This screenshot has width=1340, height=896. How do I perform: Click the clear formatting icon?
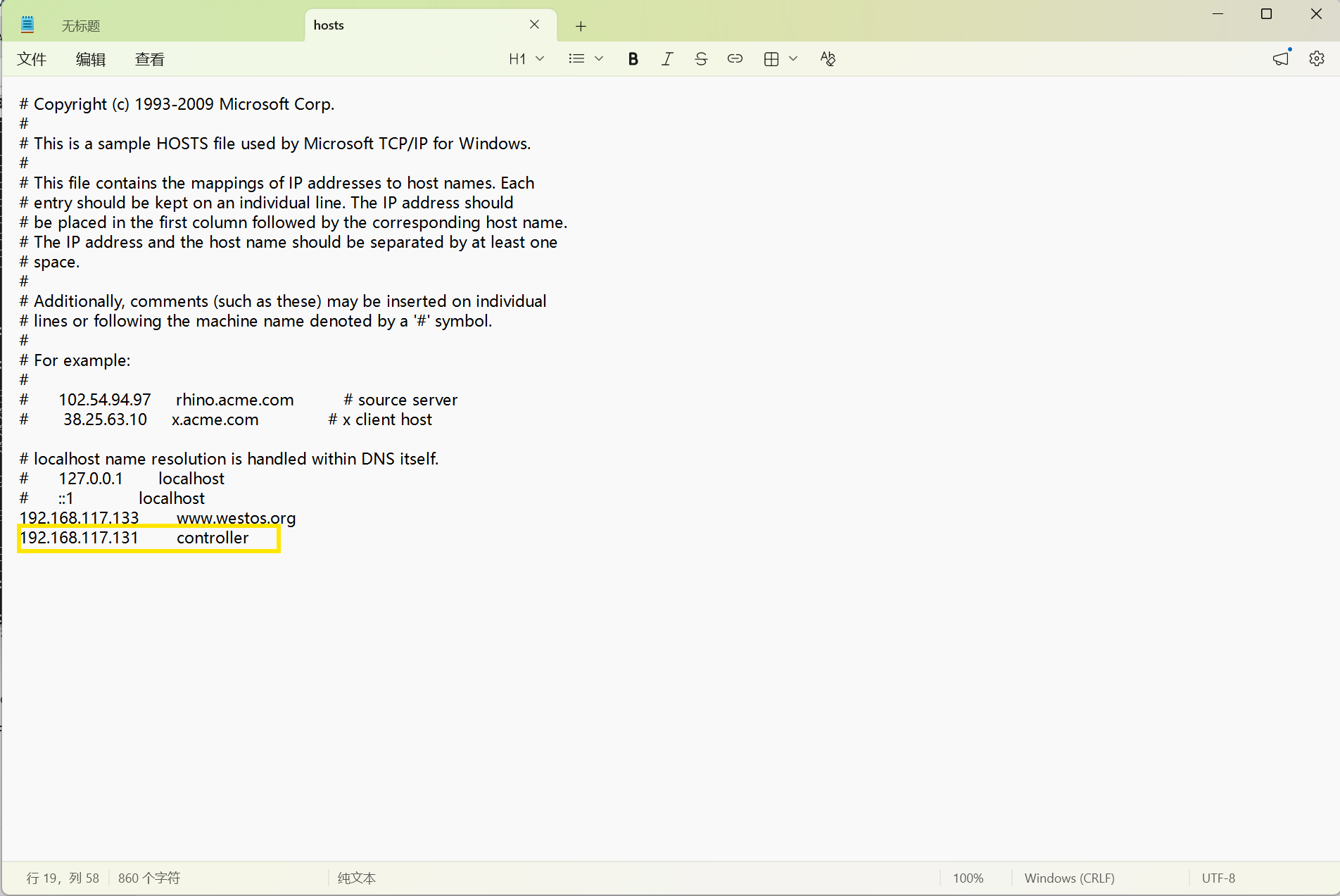click(x=828, y=59)
